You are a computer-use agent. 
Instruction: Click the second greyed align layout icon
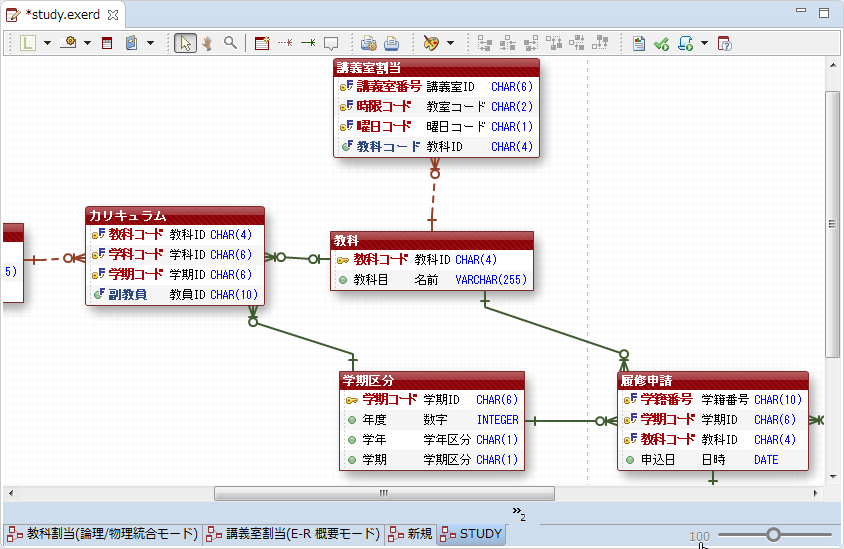click(x=508, y=43)
